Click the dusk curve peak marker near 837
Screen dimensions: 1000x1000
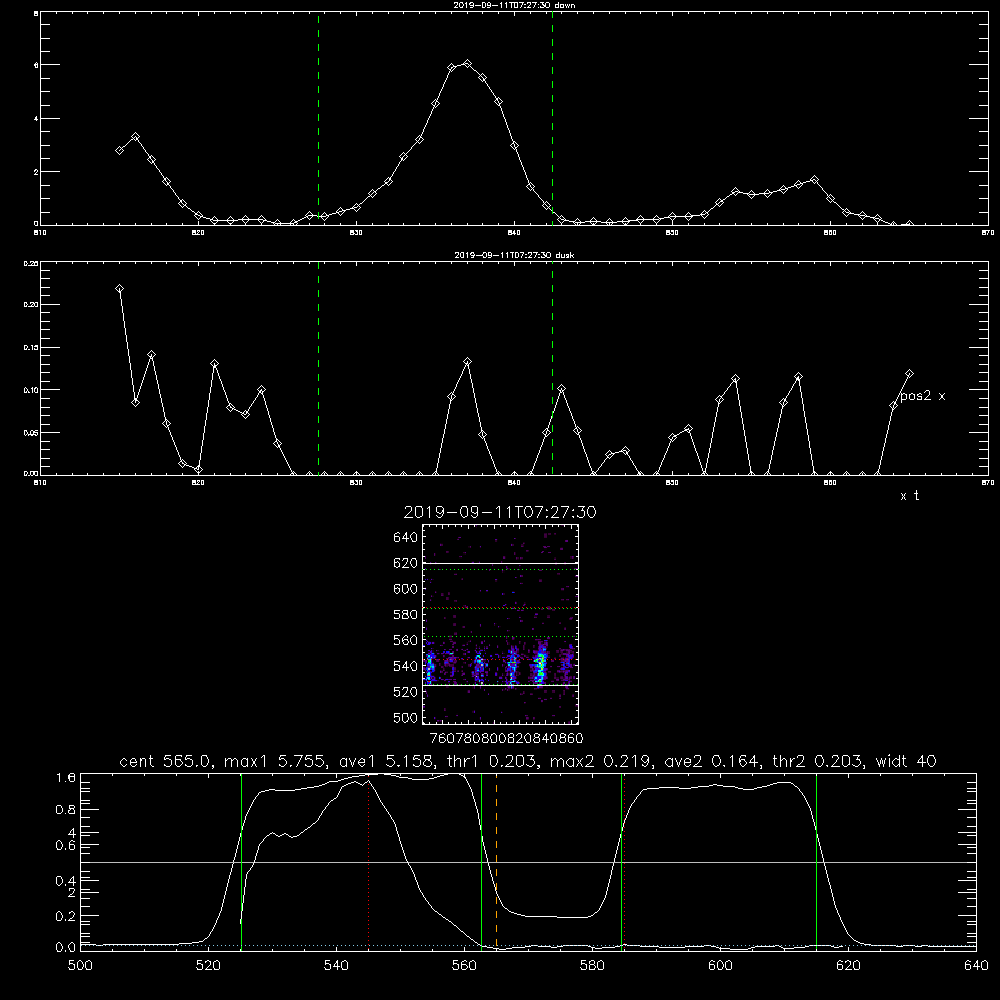pyautogui.click(x=467, y=362)
